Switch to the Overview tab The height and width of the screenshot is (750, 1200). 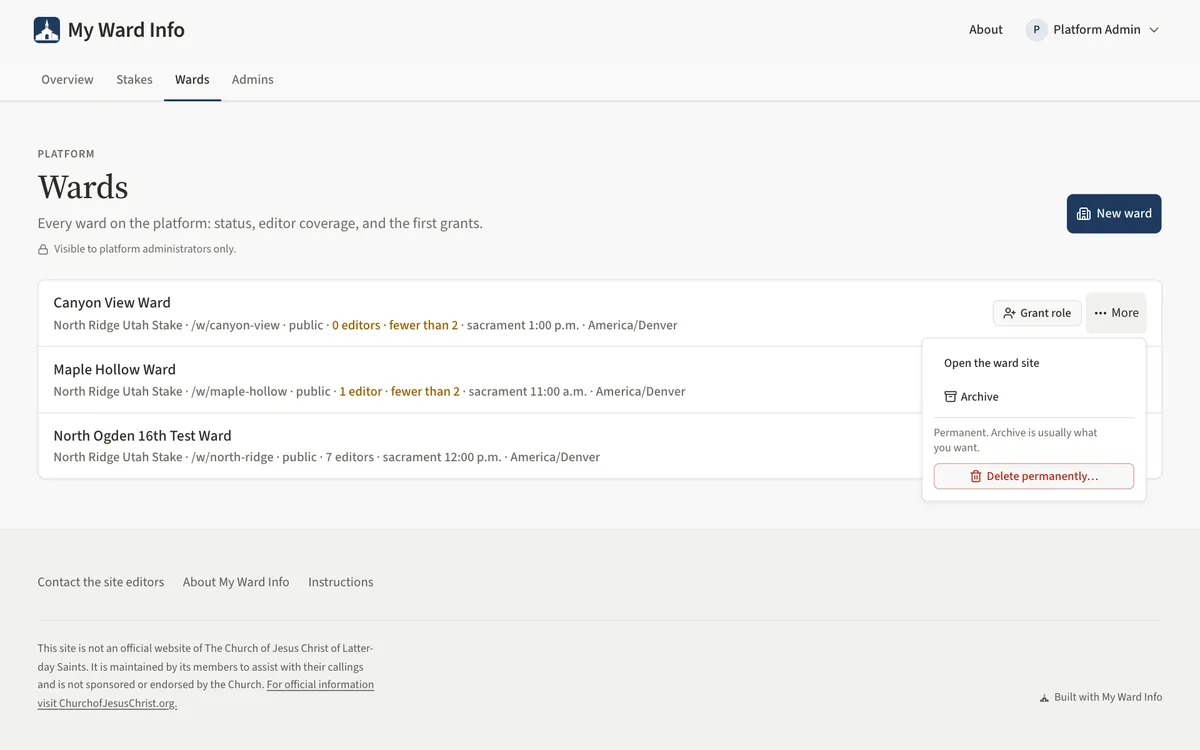67,80
